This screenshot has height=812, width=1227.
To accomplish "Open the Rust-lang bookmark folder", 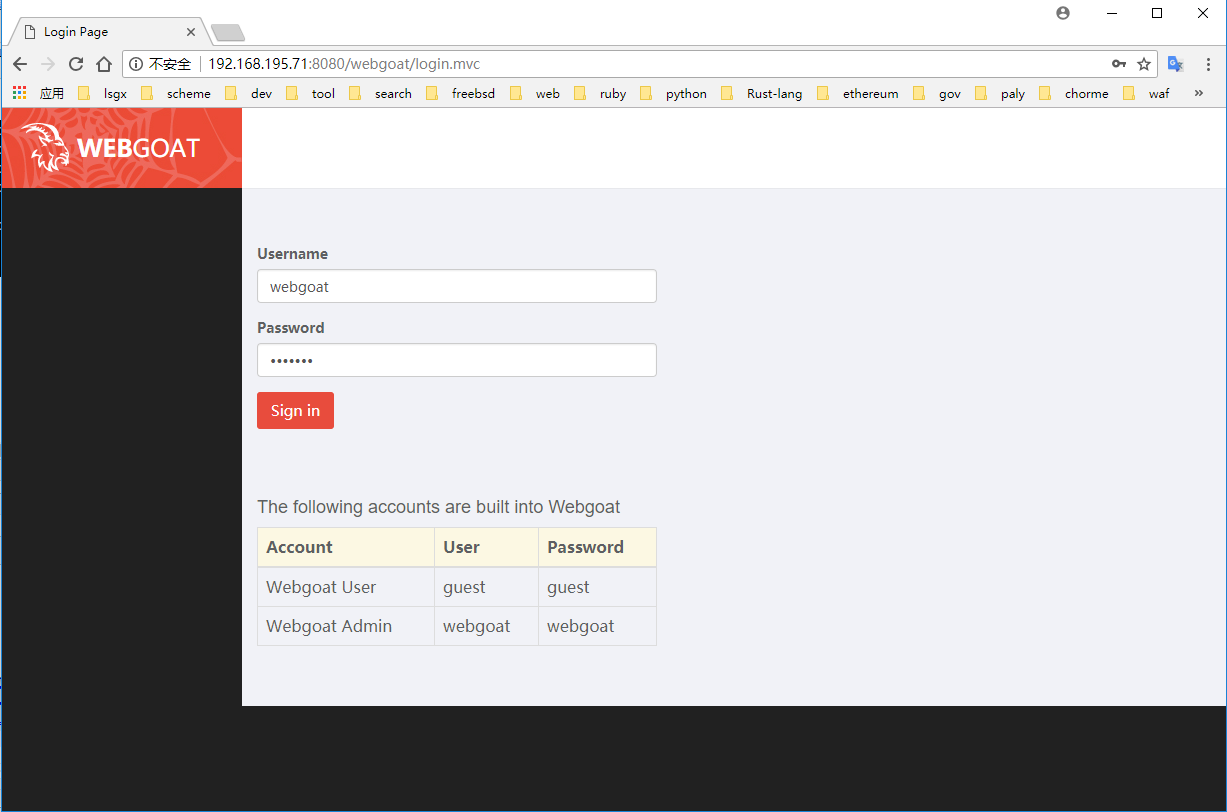I will tap(761, 93).
